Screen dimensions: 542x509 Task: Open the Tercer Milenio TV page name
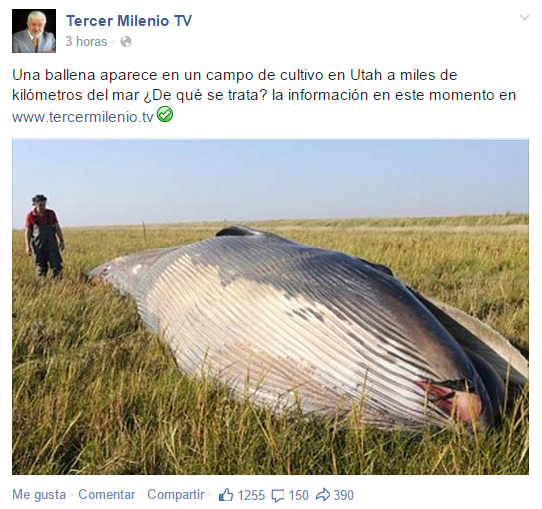point(129,21)
